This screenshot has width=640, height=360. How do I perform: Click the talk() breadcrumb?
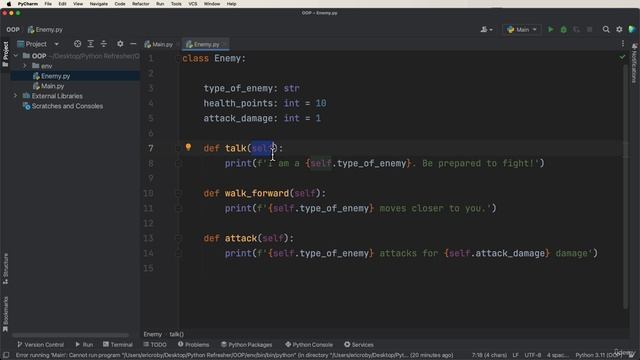click(177, 334)
